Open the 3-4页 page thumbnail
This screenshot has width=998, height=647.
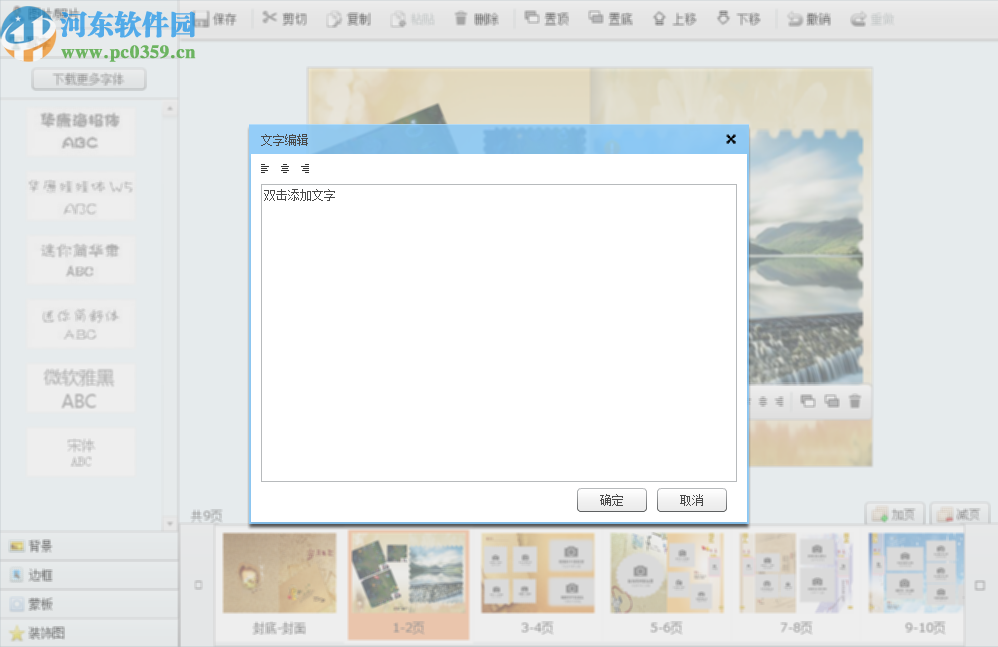coord(538,572)
